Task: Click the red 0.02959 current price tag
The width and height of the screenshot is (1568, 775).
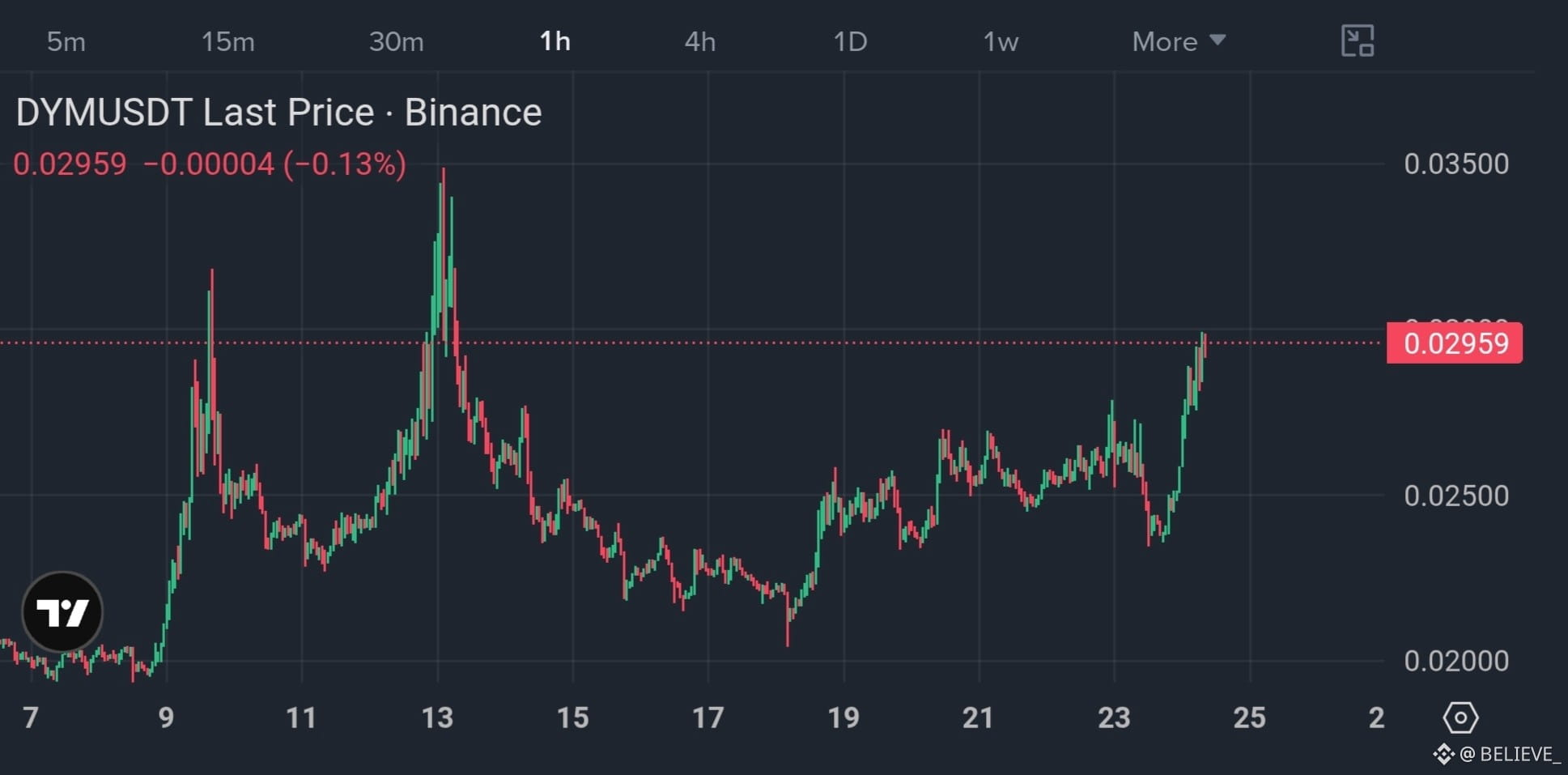Action: pyautogui.click(x=1455, y=343)
